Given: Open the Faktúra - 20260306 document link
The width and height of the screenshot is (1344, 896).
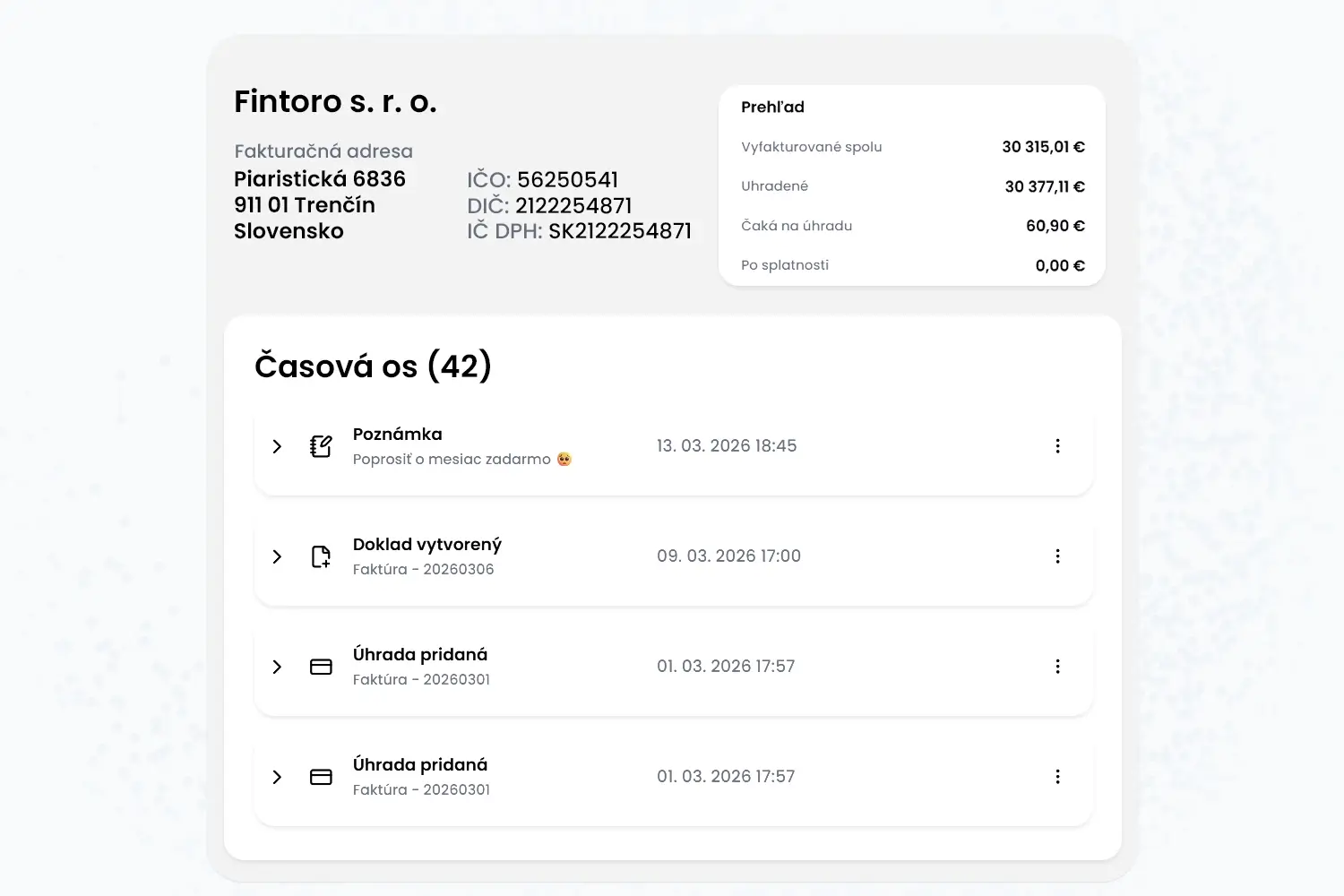Looking at the screenshot, I should click(x=424, y=568).
